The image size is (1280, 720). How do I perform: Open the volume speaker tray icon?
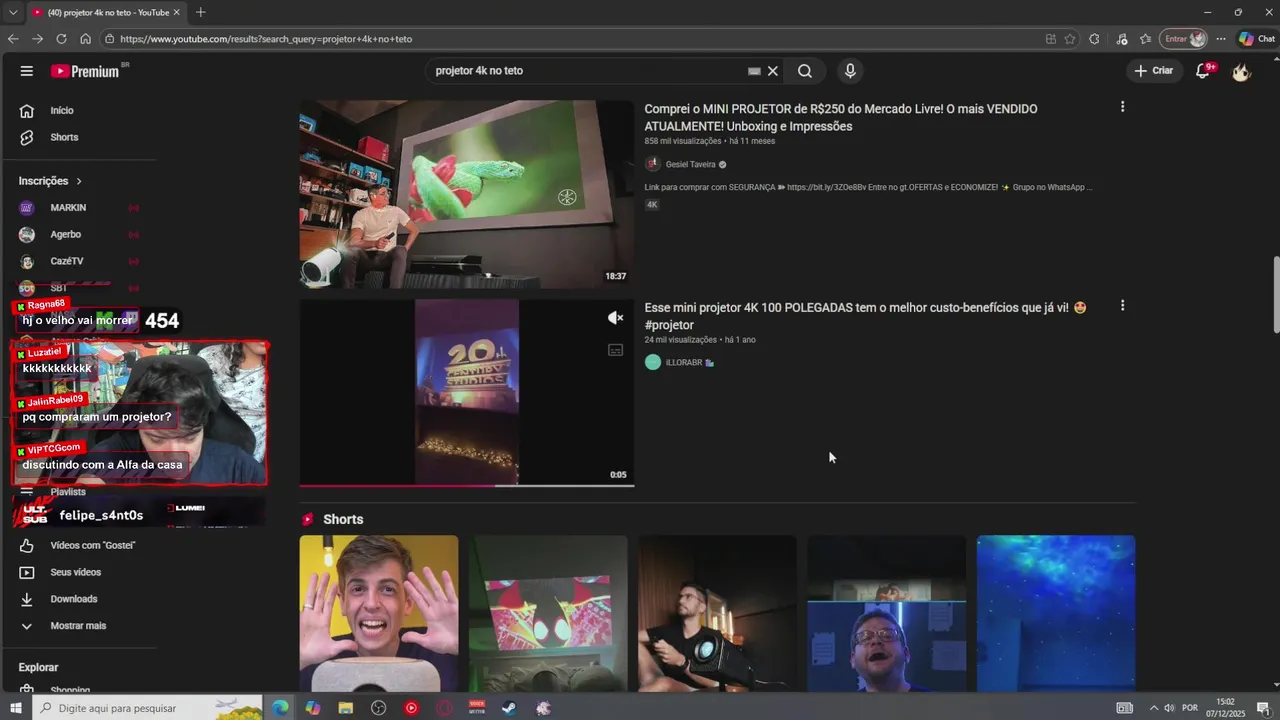pos(1169,708)
